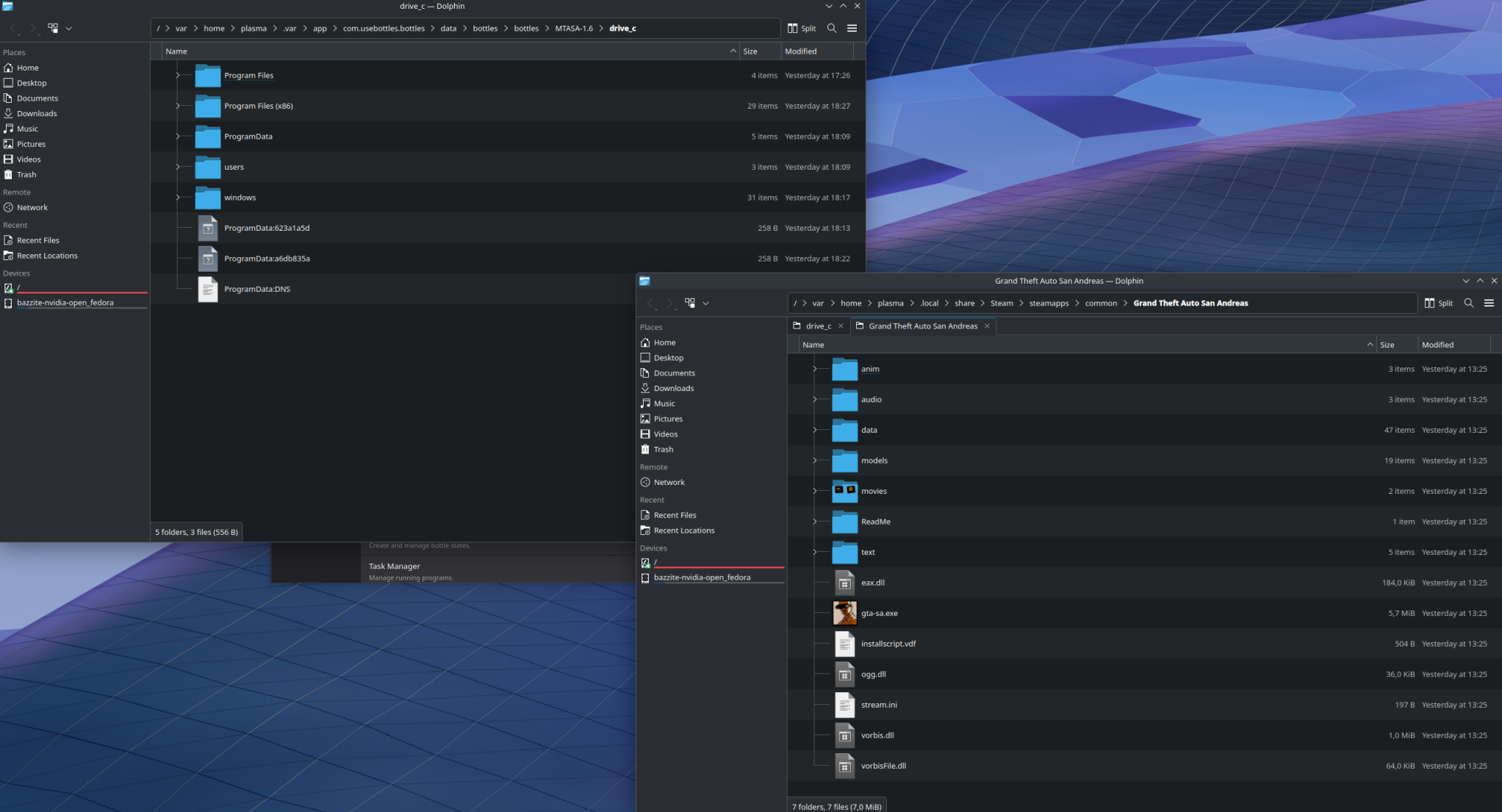Screen dimensions: 1502x812
Task: Close the Grand Theft Auto San Andreas tab
Action: [987, 326]
